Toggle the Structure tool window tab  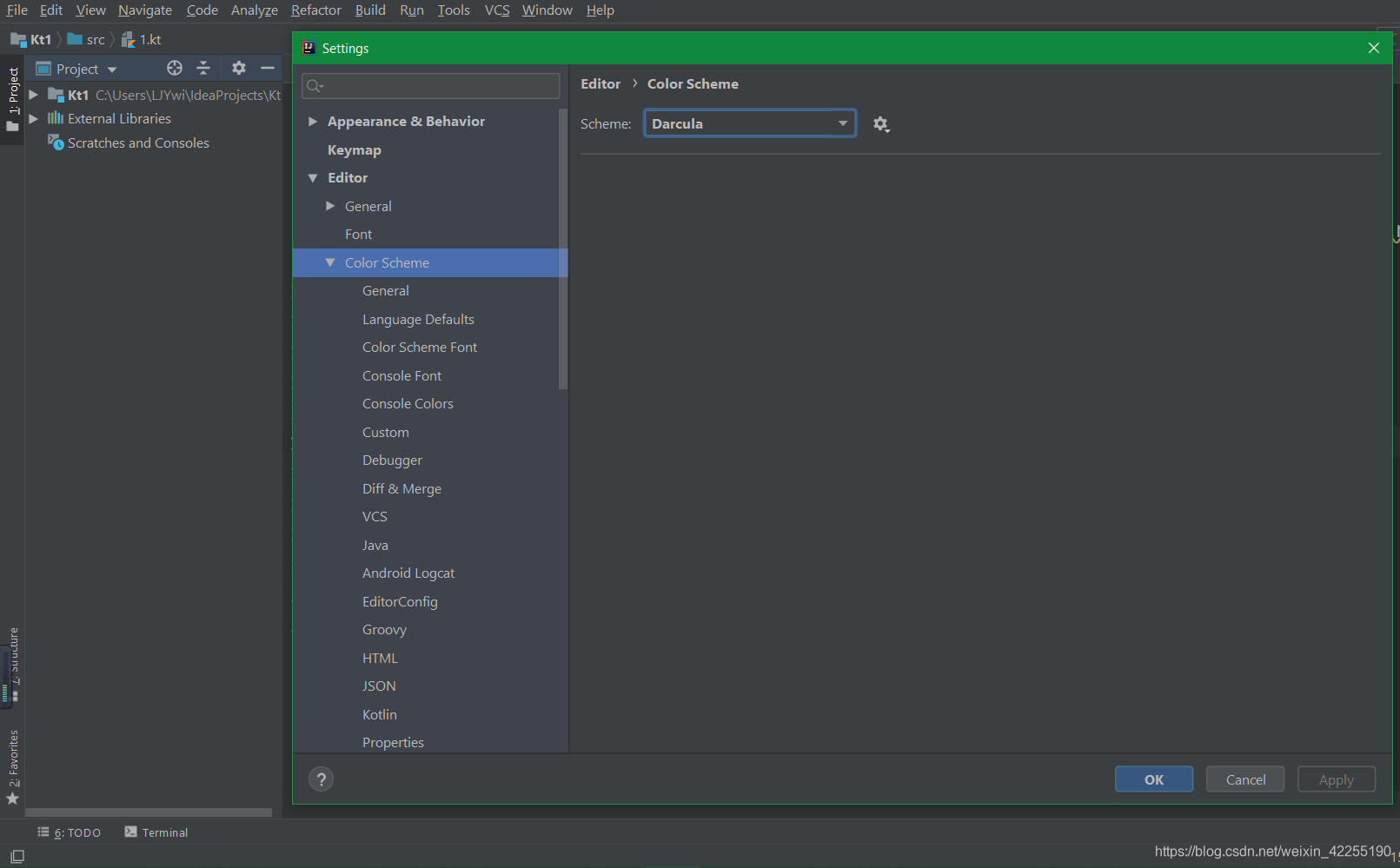(12, 665)
